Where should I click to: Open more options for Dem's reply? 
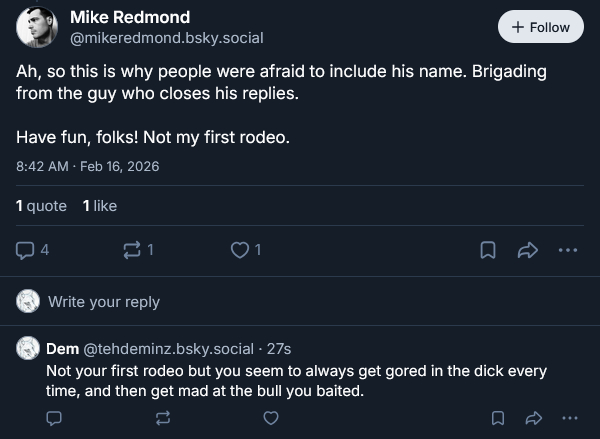coord(570,417)
